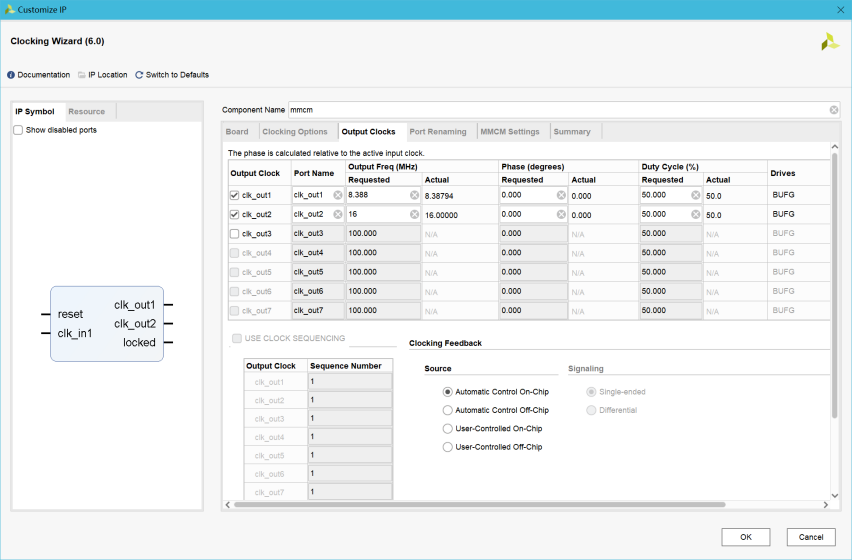Click the Vivado icon in the title bar
Viewport: 852px width, 560px height.
(9, 9)
